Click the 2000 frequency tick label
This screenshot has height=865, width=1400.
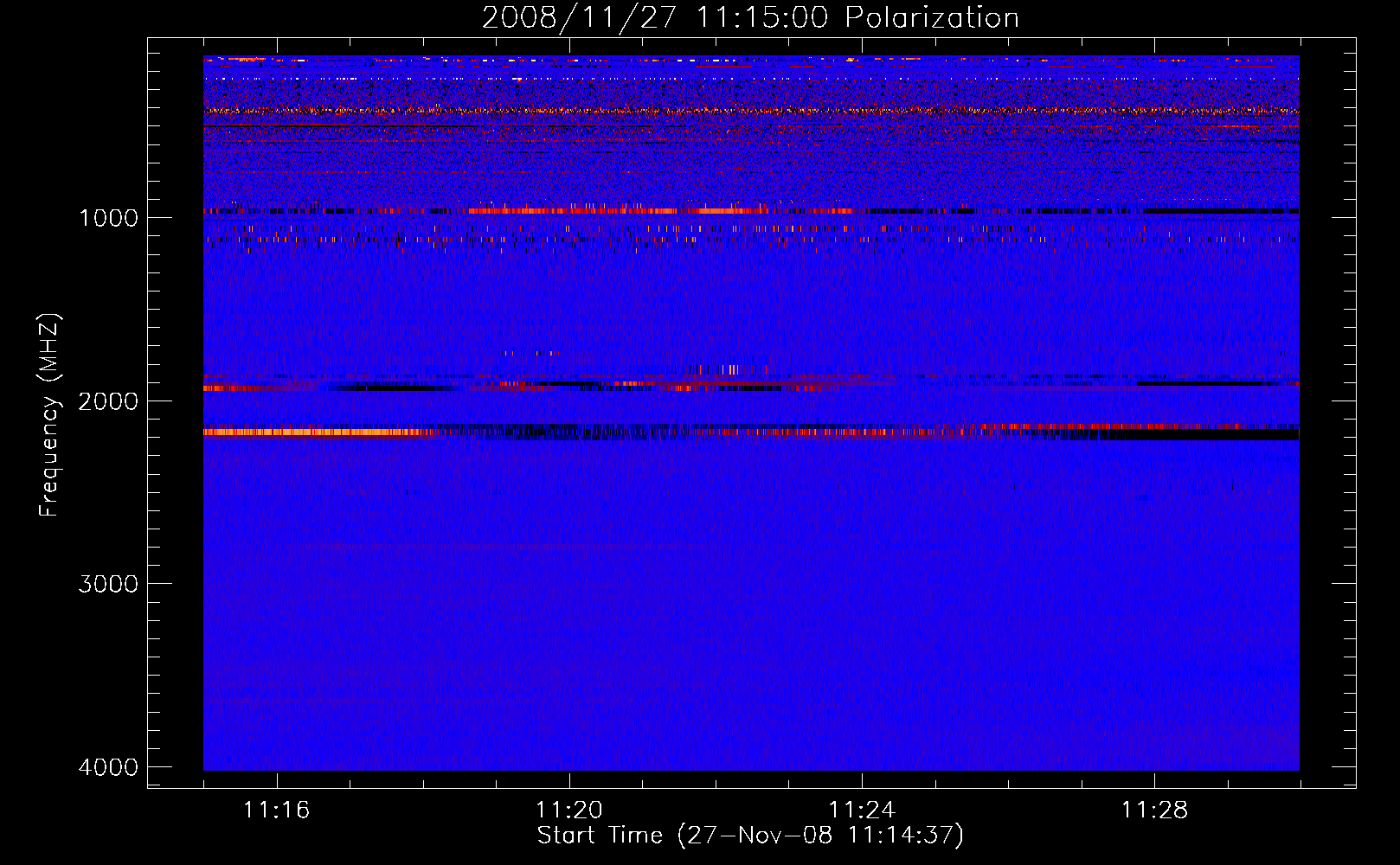coord(108,400)
